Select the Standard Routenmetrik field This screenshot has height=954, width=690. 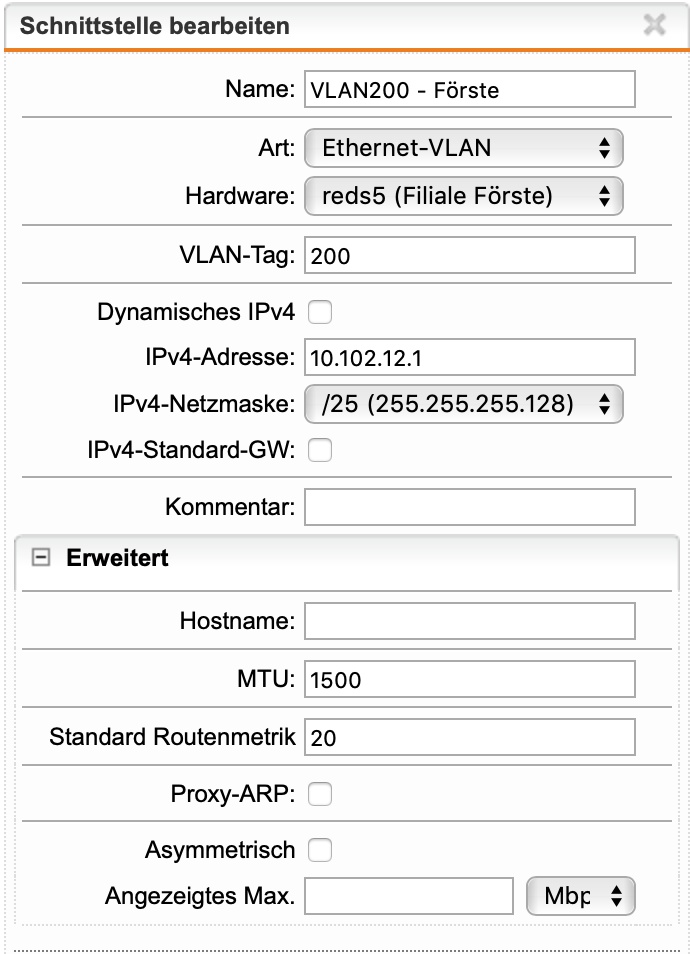(x=469, y=738)
